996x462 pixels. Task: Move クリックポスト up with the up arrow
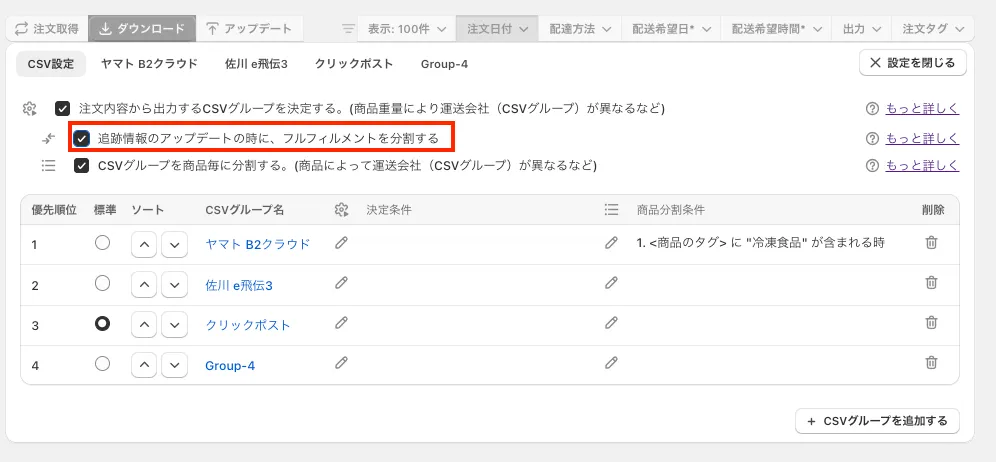click(145, 325)
